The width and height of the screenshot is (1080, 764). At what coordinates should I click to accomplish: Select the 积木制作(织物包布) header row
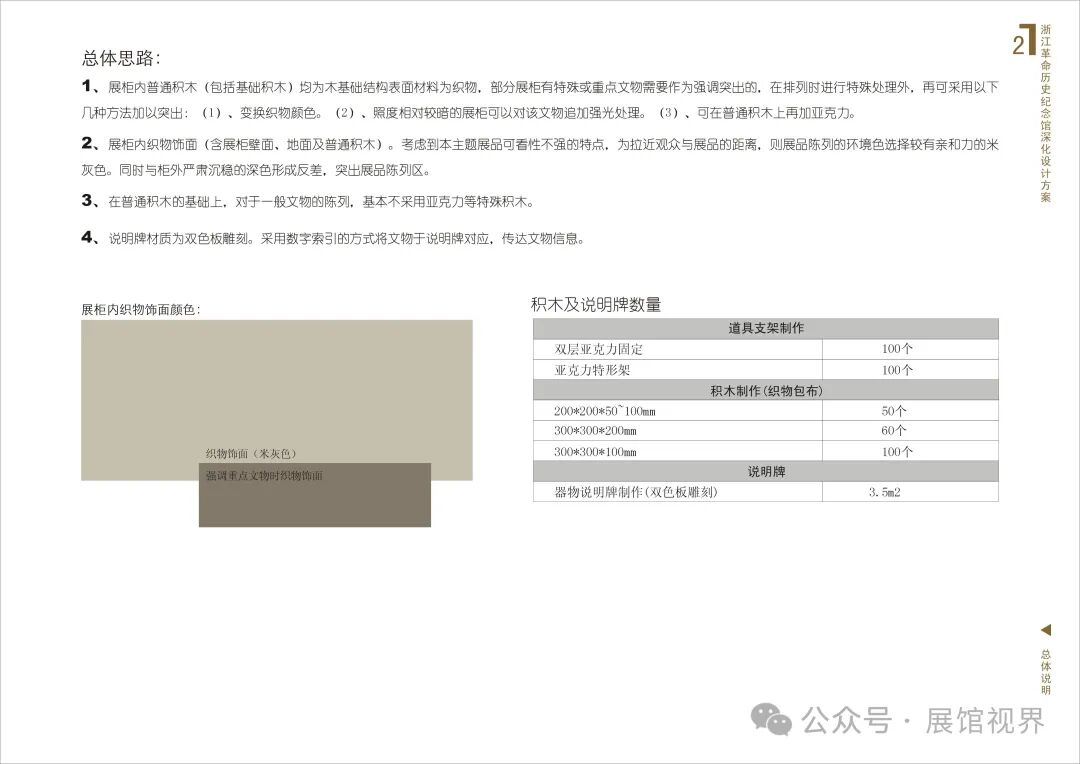click(x=765, y=390)
